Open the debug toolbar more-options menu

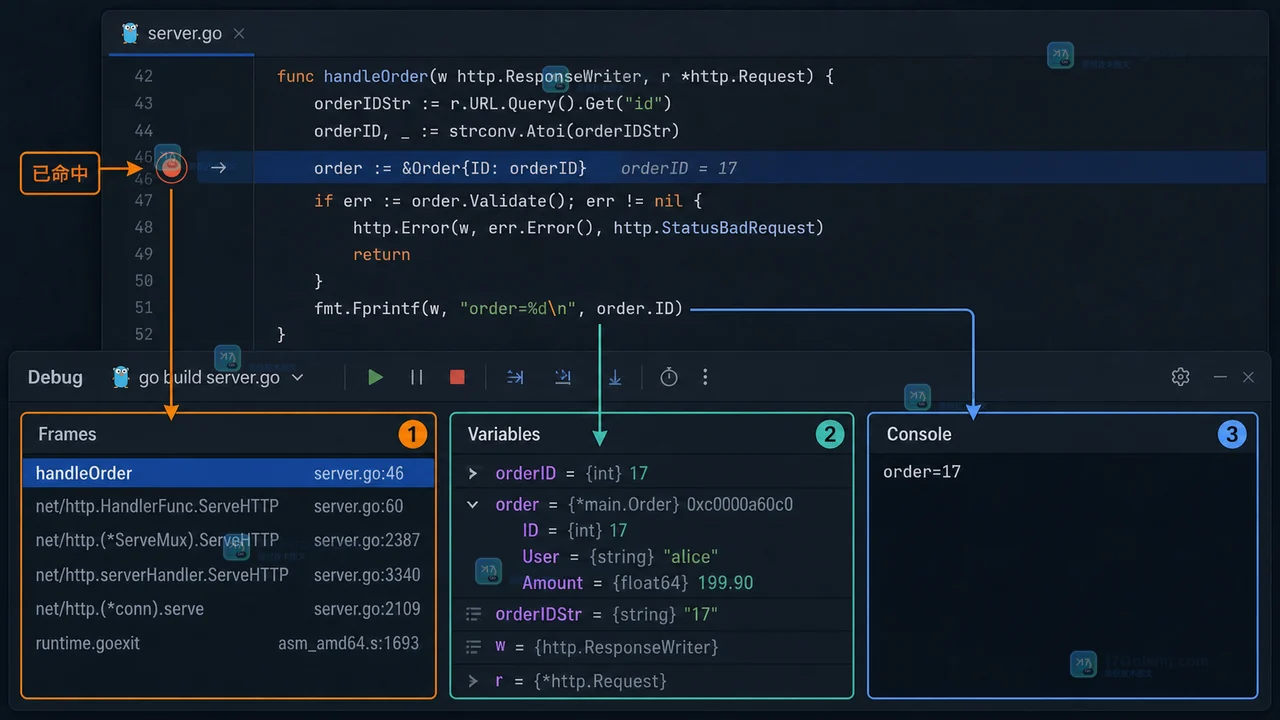(705, 377)
